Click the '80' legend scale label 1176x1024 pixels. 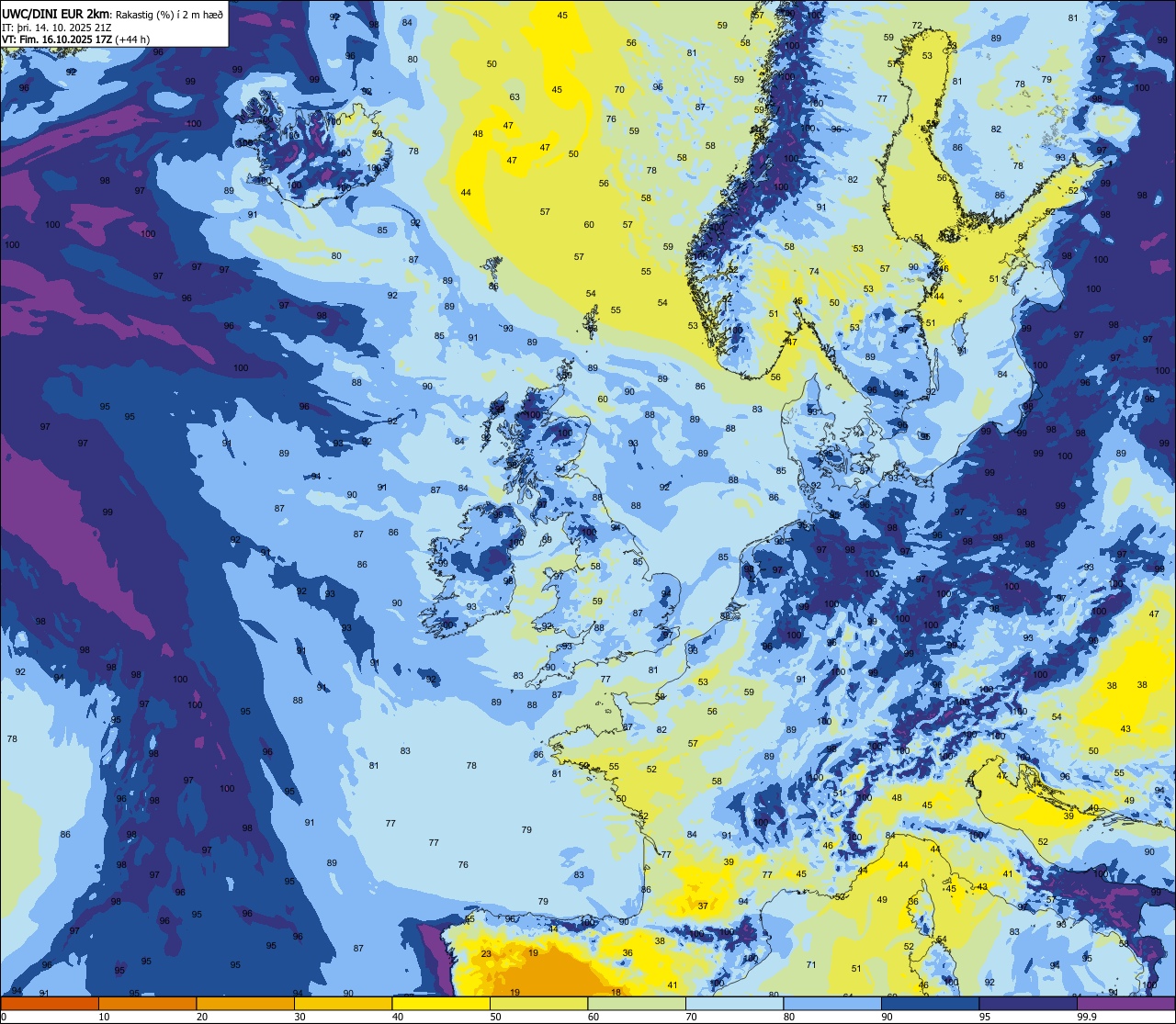click(789, 1017)
